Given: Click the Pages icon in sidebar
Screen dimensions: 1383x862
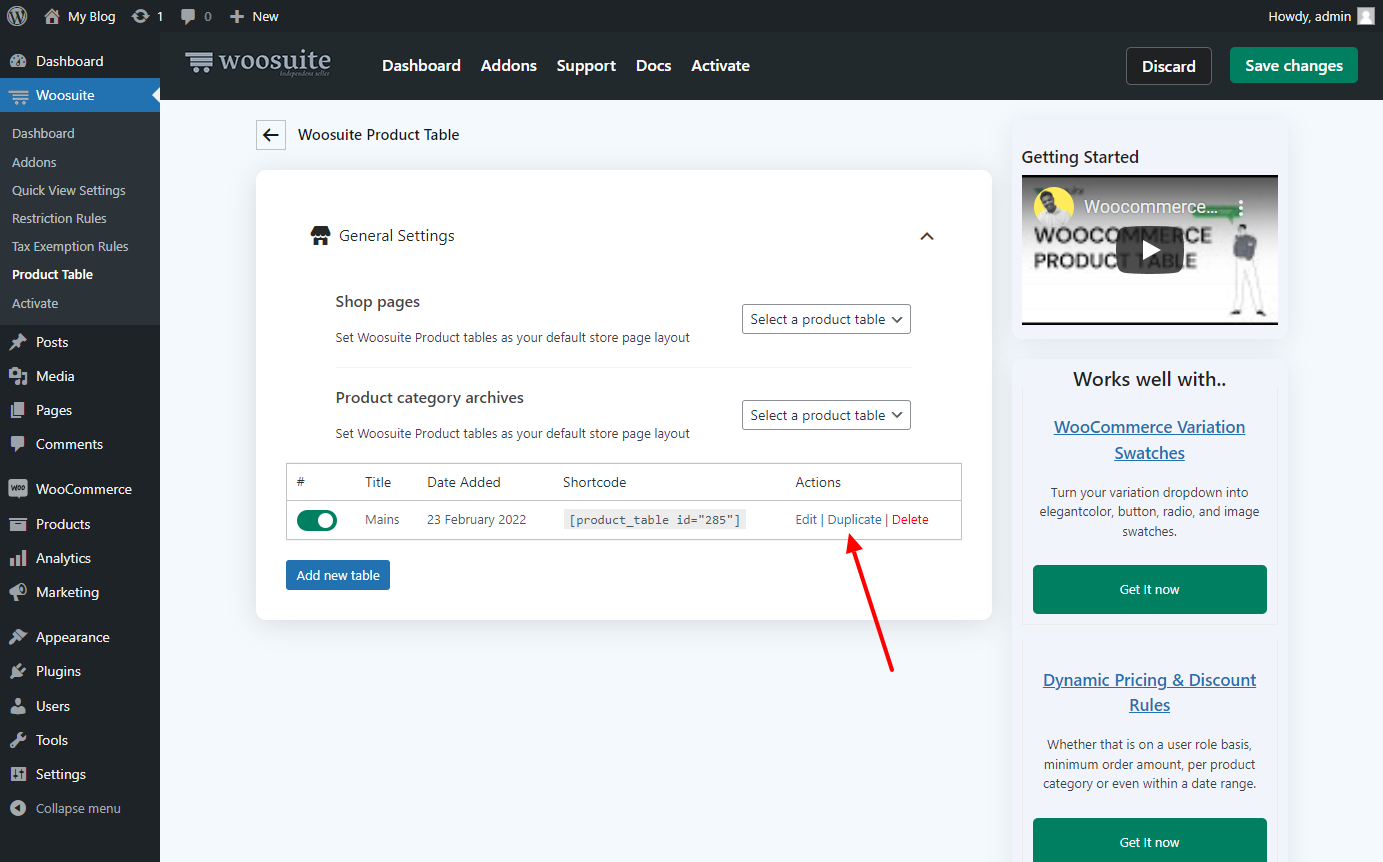Looking at the screenshot, I should 18,410.
